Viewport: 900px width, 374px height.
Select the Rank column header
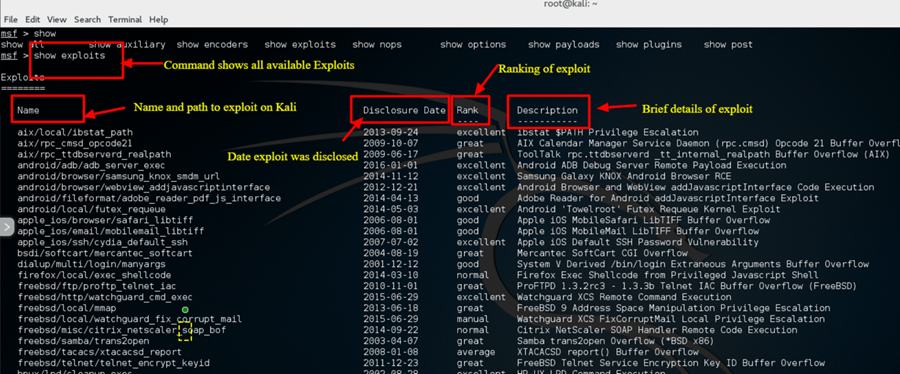tap(467, 110)
